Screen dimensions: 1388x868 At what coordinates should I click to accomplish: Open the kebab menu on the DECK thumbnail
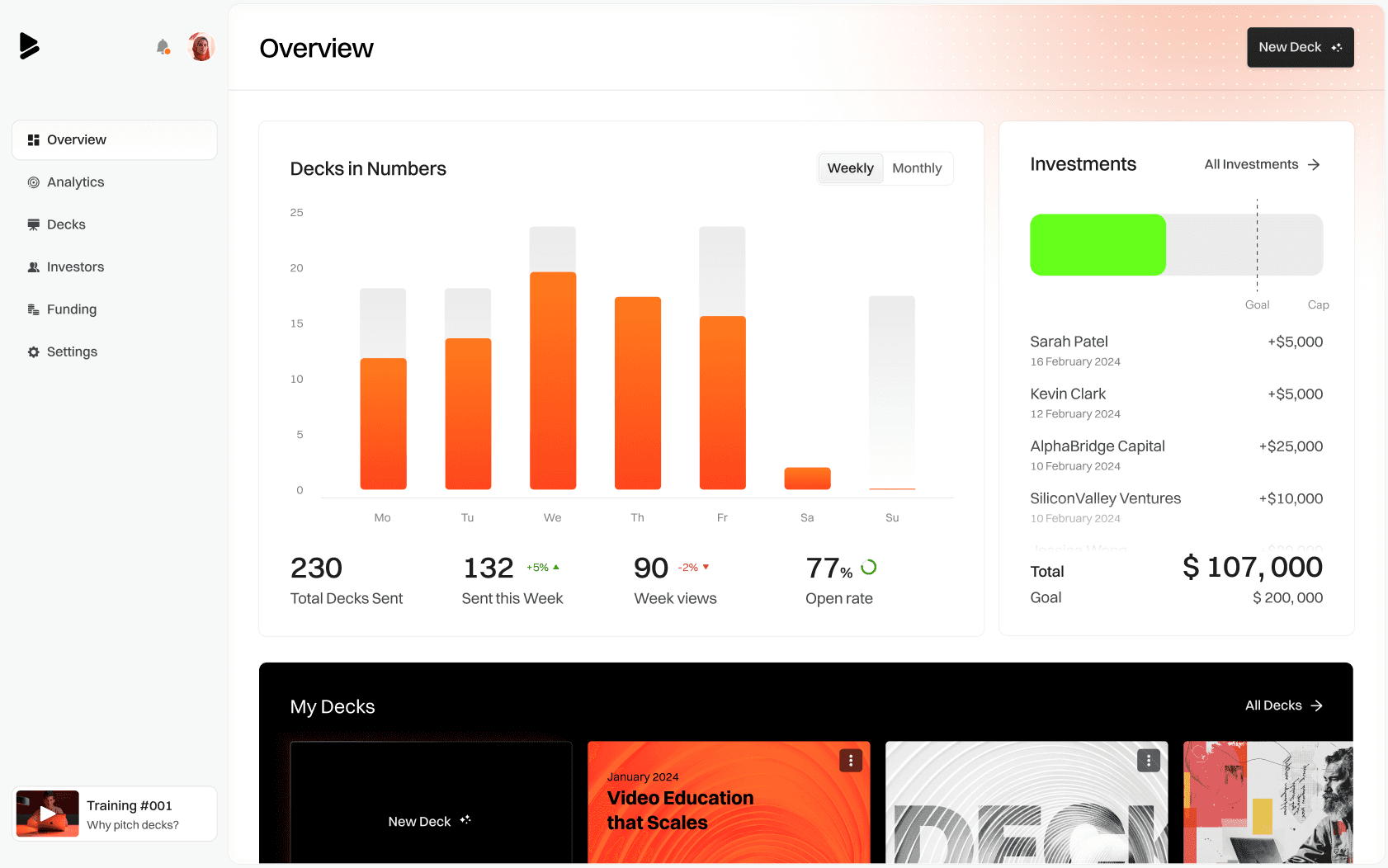coord(1148,760)
